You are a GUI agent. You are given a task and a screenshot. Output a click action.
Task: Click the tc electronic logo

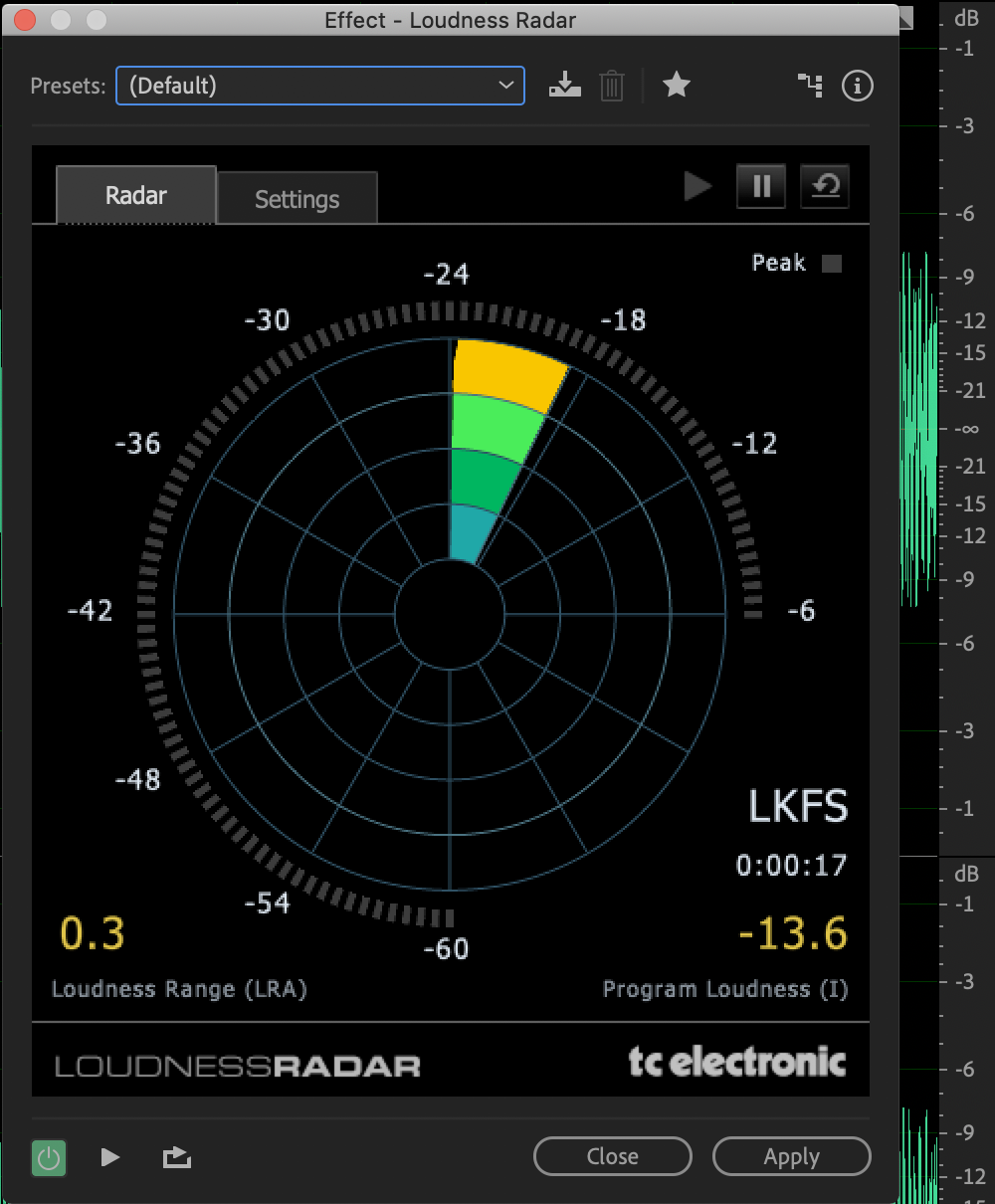(x=737, y=1061)
